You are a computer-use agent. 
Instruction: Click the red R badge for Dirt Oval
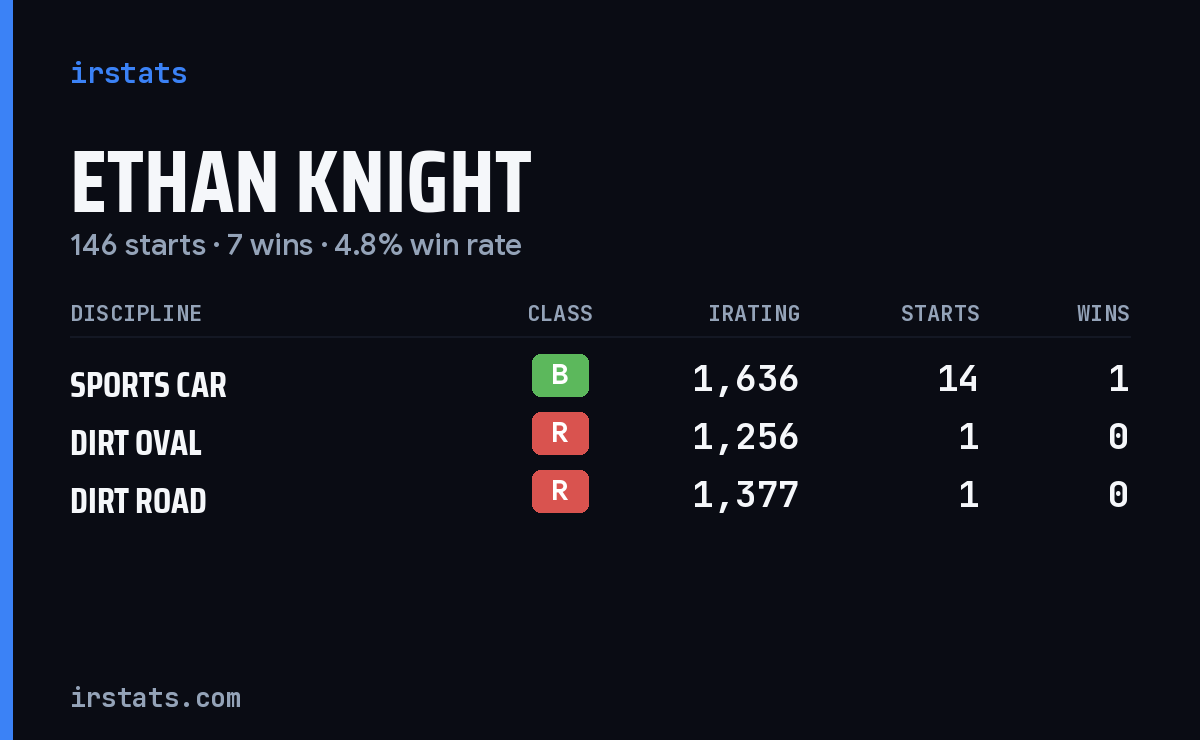point(560,434)
